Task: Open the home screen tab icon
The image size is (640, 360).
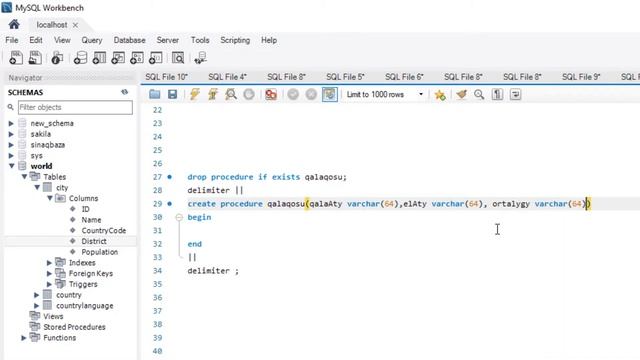Action: [14, 24]
